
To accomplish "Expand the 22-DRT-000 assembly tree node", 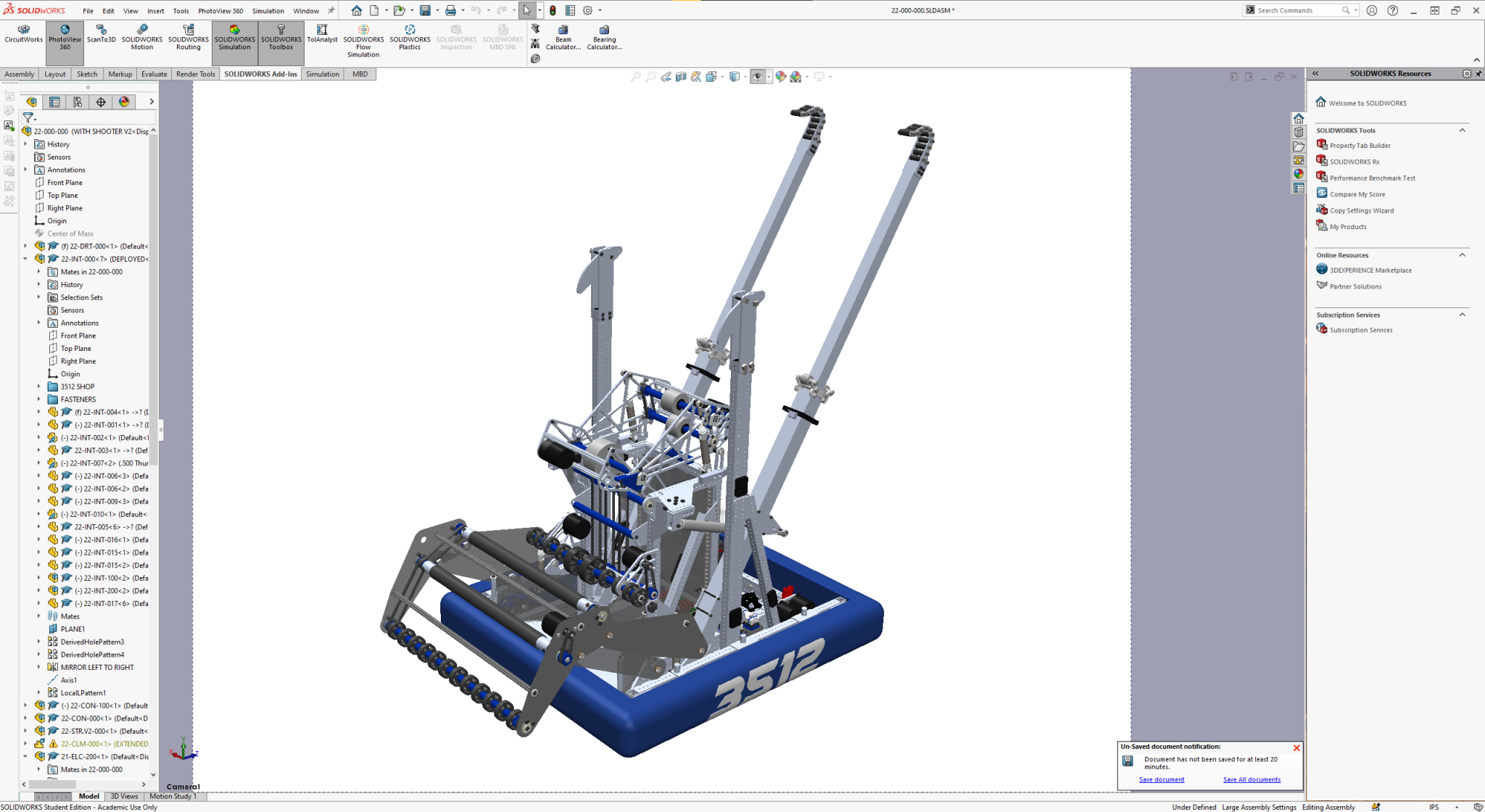I will pos(26,246).
